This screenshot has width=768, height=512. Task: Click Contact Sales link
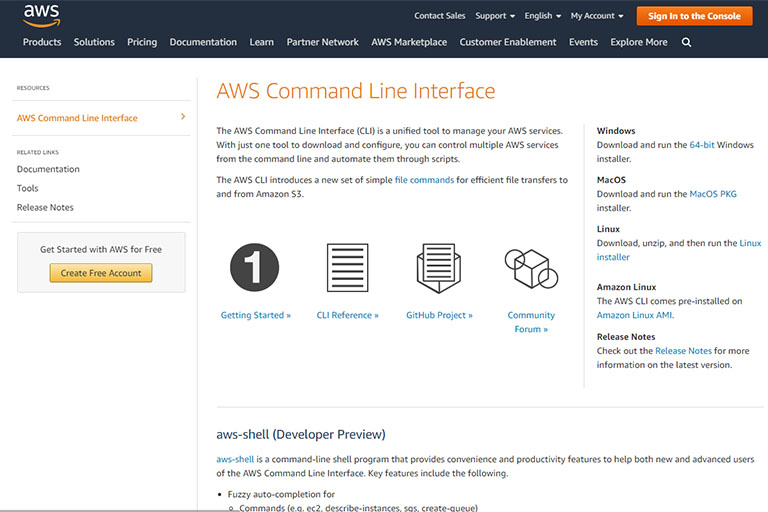click(x=440, y=16)
